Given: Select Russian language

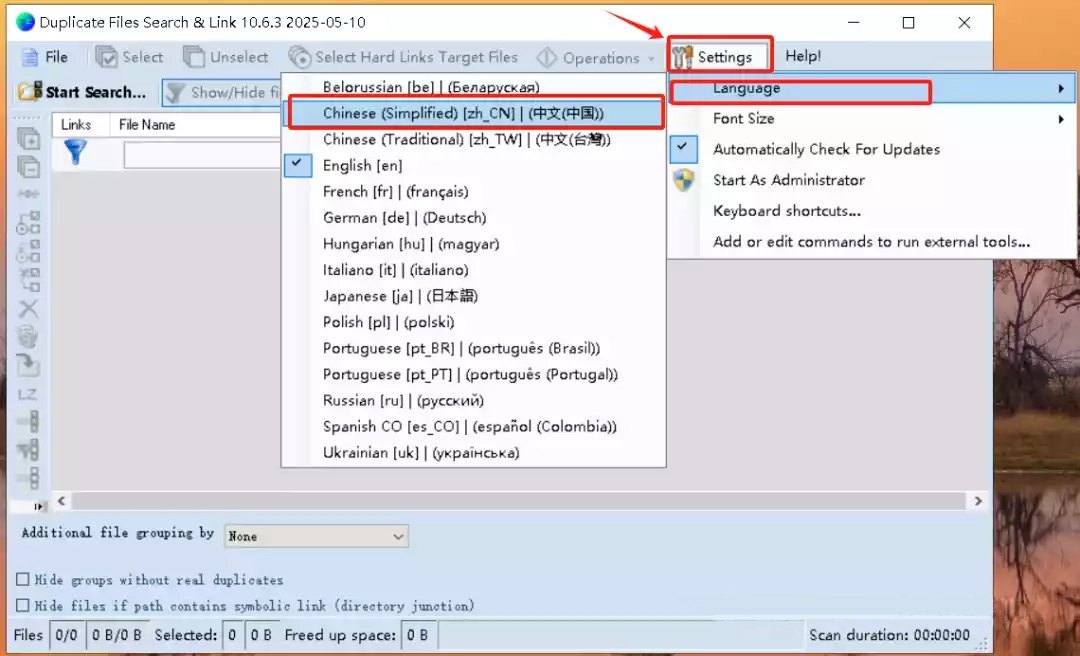Looking at the screenshot, I should click(x=474, y=401).
